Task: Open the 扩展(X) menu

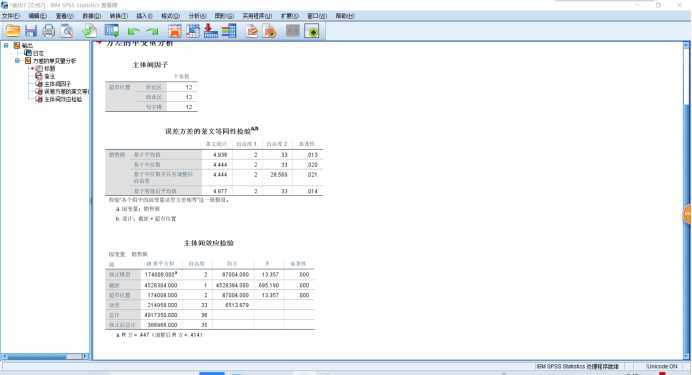Action: 290,16
